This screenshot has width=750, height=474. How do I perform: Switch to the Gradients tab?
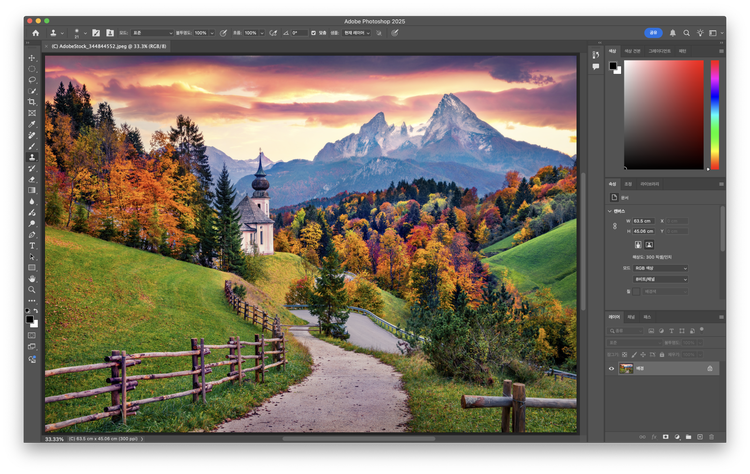tap(659, 51)
